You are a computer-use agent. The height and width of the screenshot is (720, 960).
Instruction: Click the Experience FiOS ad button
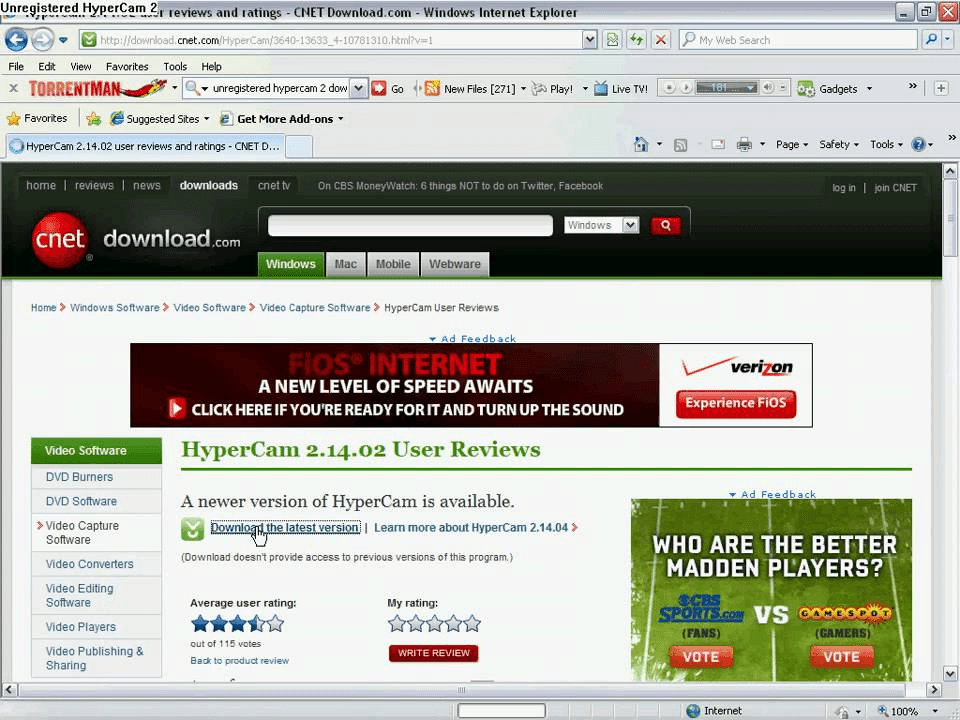(x=735, y=404)
